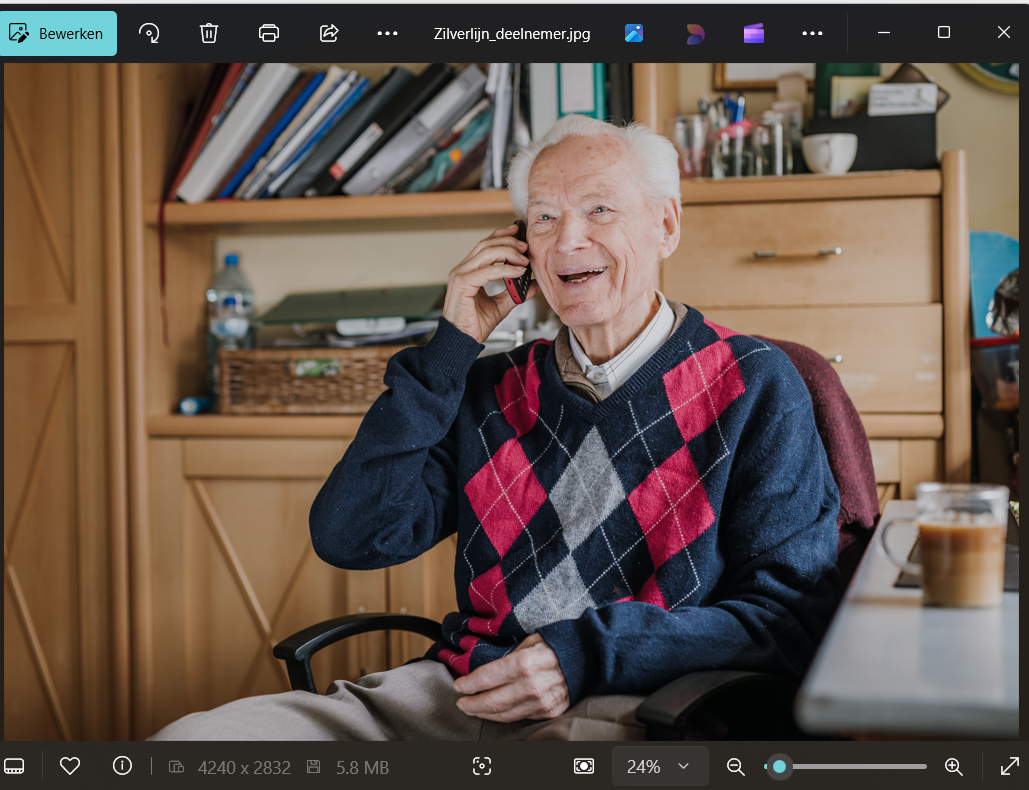Click the Zilverlijn_deelnemer.jpg file name

pyautogui.click(x=512, y=33)
